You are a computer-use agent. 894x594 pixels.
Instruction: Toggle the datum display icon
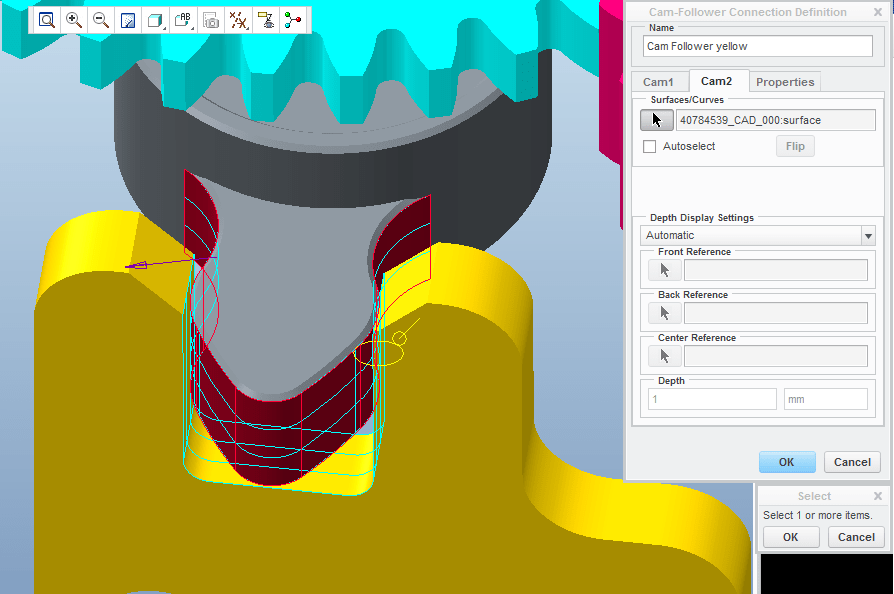click(236, 18)
